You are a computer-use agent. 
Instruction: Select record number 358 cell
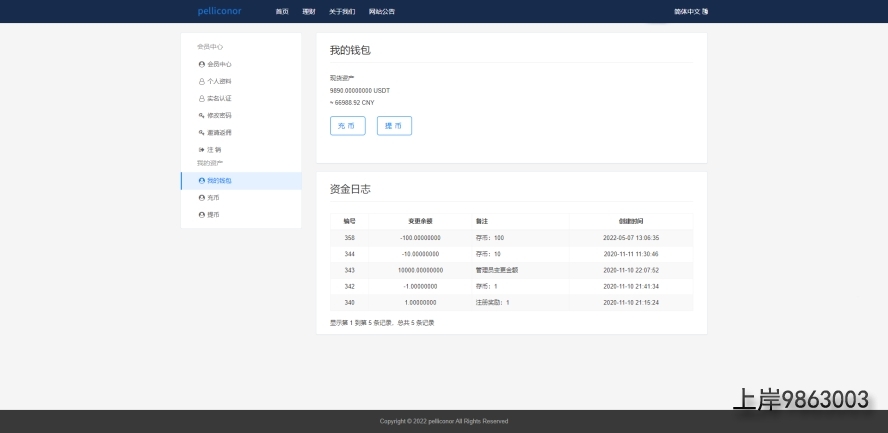[x=349, y=238]
